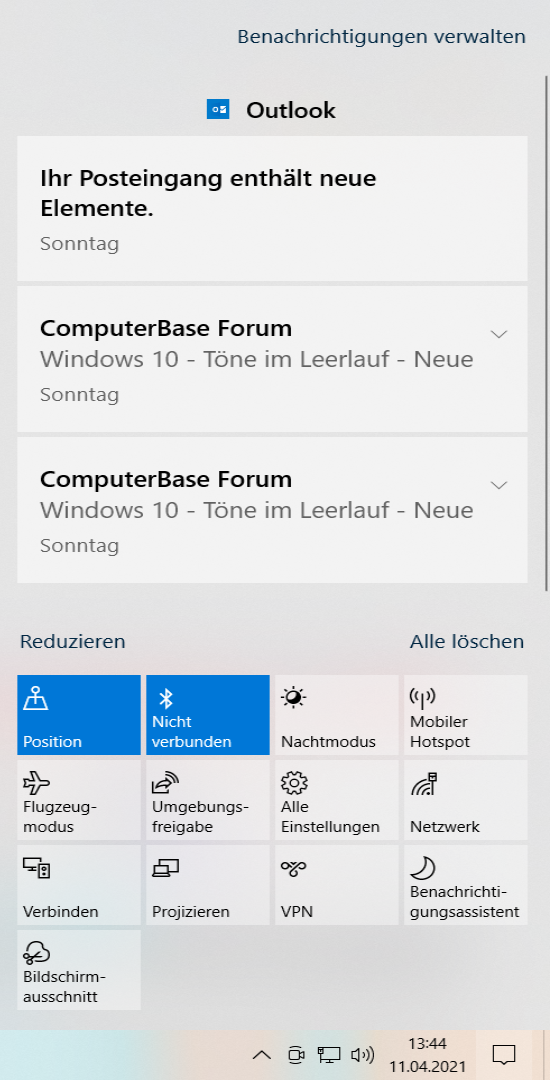Toggle Umgebungsfreigabe tile

click(208, 800)
